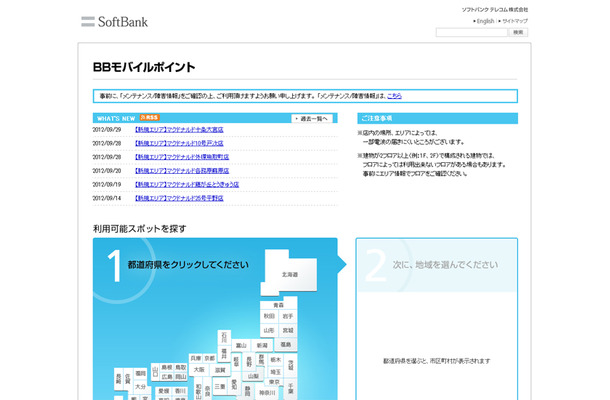The height and width of the screenshot is (400, 610).
Task: Choose 福岡 prefecture tile
Action: (x=140, y=374)
